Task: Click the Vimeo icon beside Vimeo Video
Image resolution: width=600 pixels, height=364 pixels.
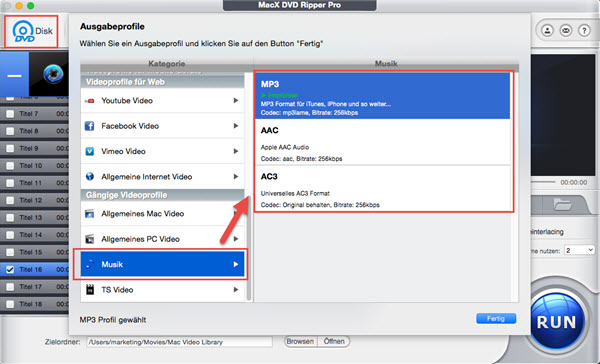Action: tap(90, 151)
